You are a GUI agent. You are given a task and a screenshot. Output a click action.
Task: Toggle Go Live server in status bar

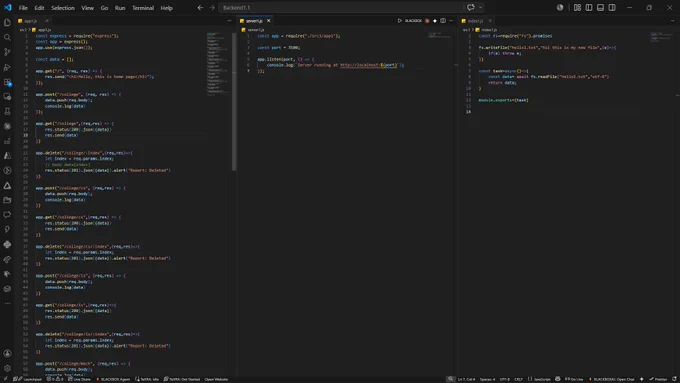(x=574, y=379)
